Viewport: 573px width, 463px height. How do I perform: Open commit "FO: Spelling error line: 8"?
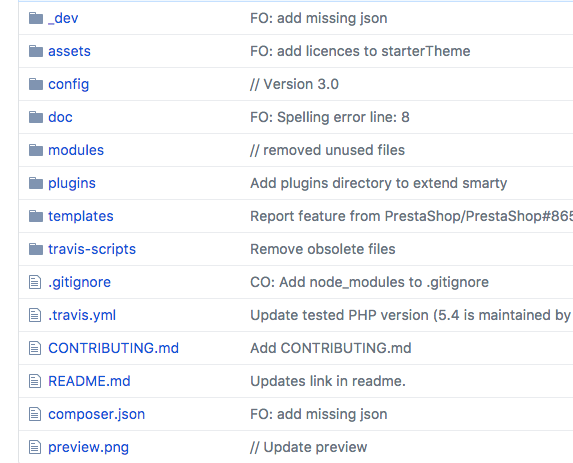coord(330,117)
